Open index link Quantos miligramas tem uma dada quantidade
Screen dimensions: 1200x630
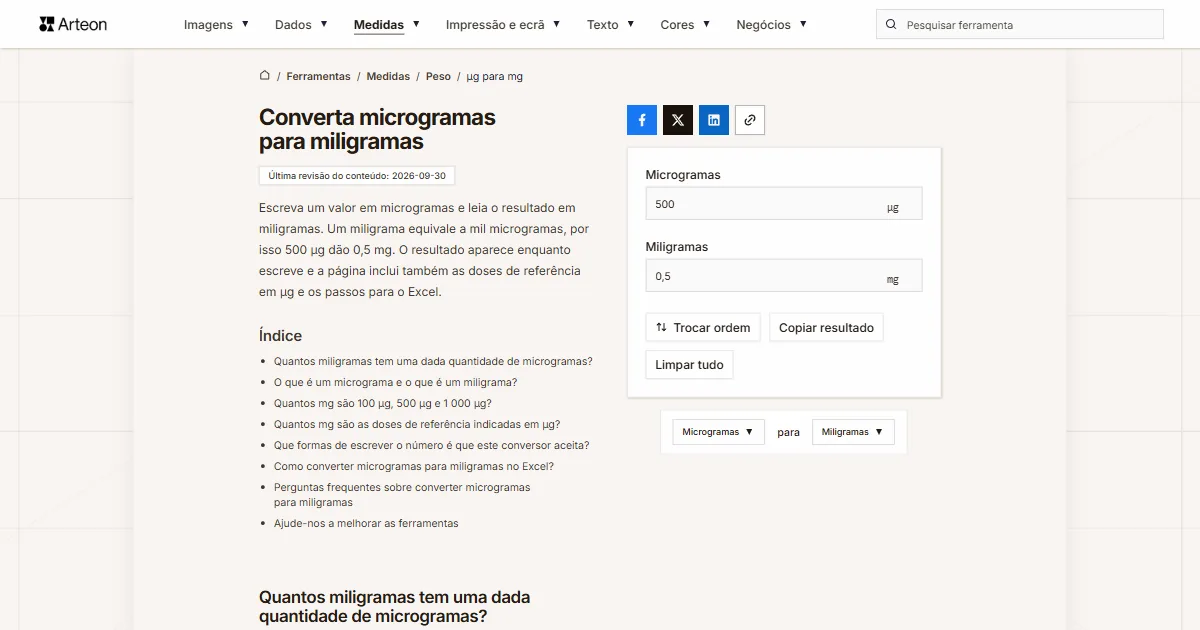[433, 362]
